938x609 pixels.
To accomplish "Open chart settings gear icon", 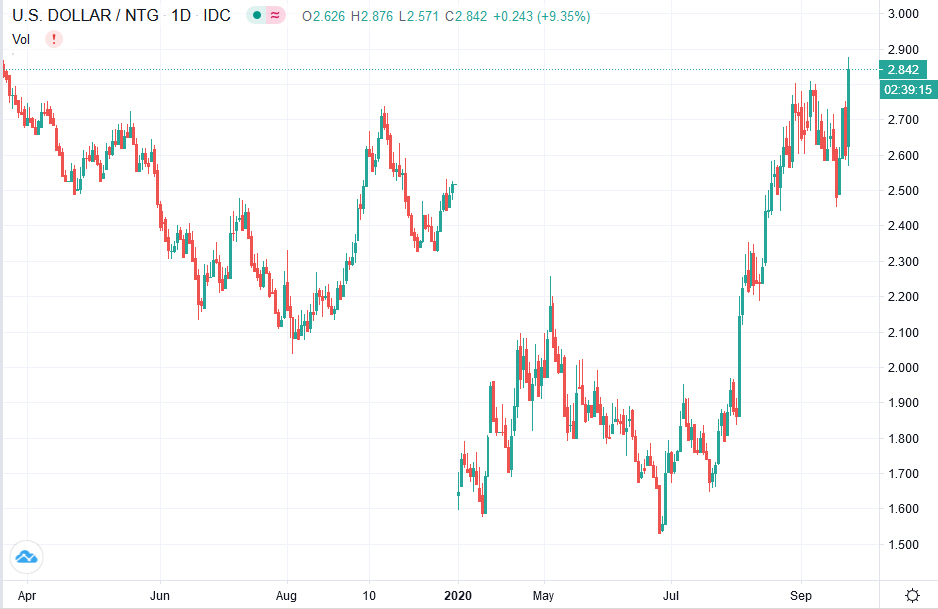I will click(912, 595).
